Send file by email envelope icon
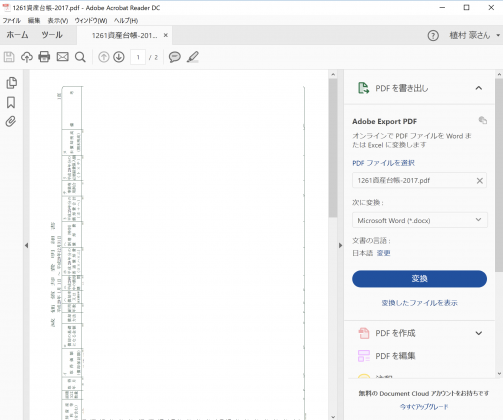The image size is (503, 420). 62,57
